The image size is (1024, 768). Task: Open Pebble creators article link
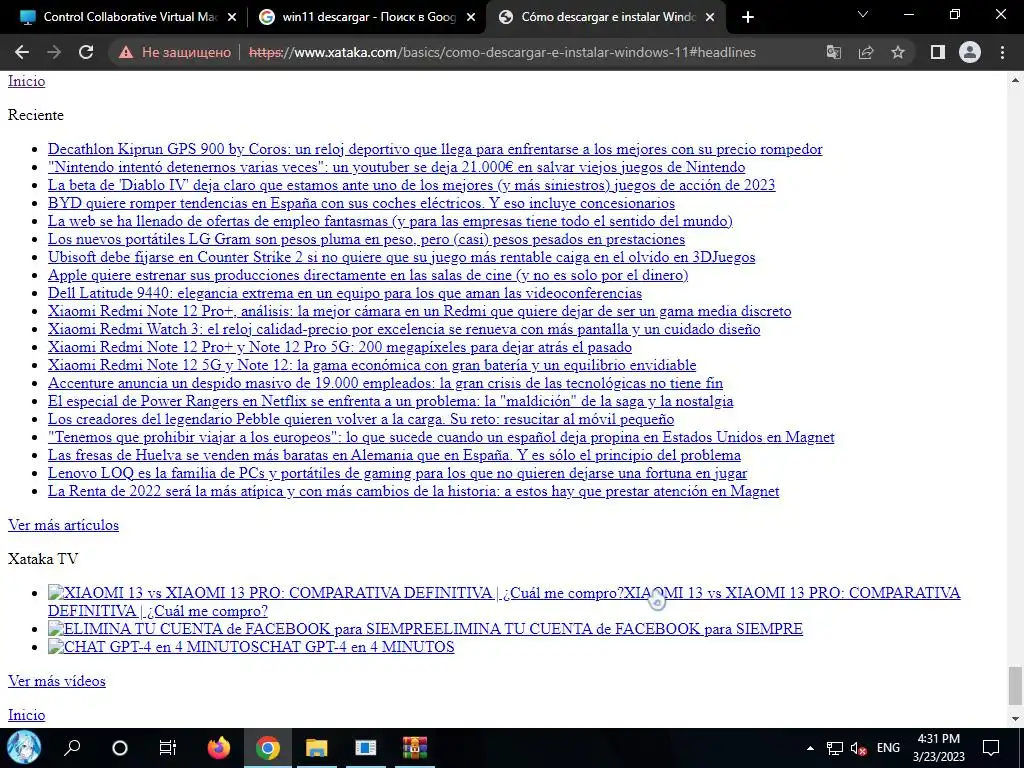point(360,419)
